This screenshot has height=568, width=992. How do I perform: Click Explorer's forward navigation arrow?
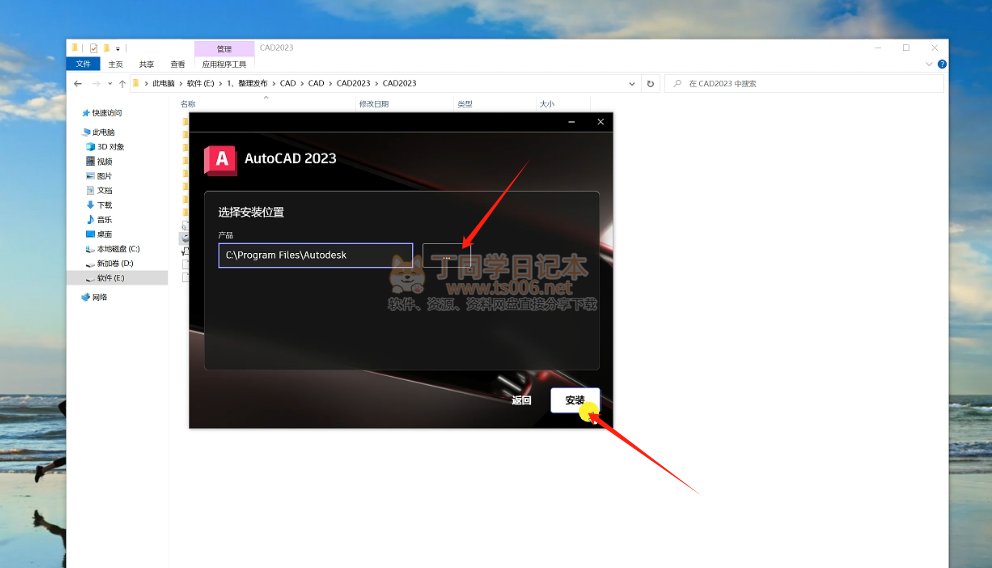[96, 83]
